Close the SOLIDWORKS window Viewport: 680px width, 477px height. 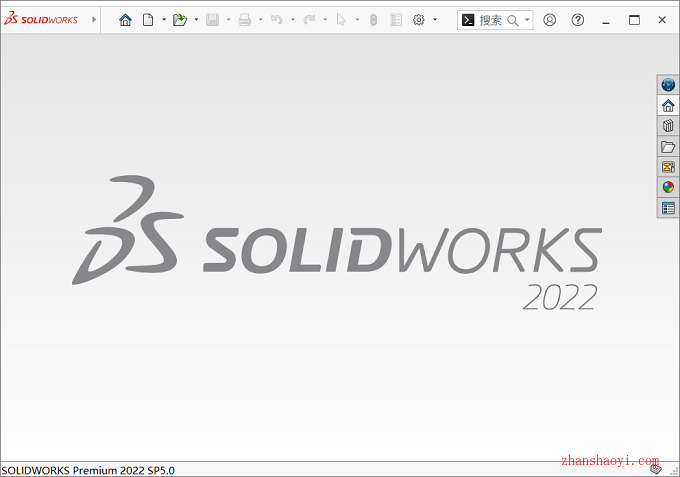(662, 20)
